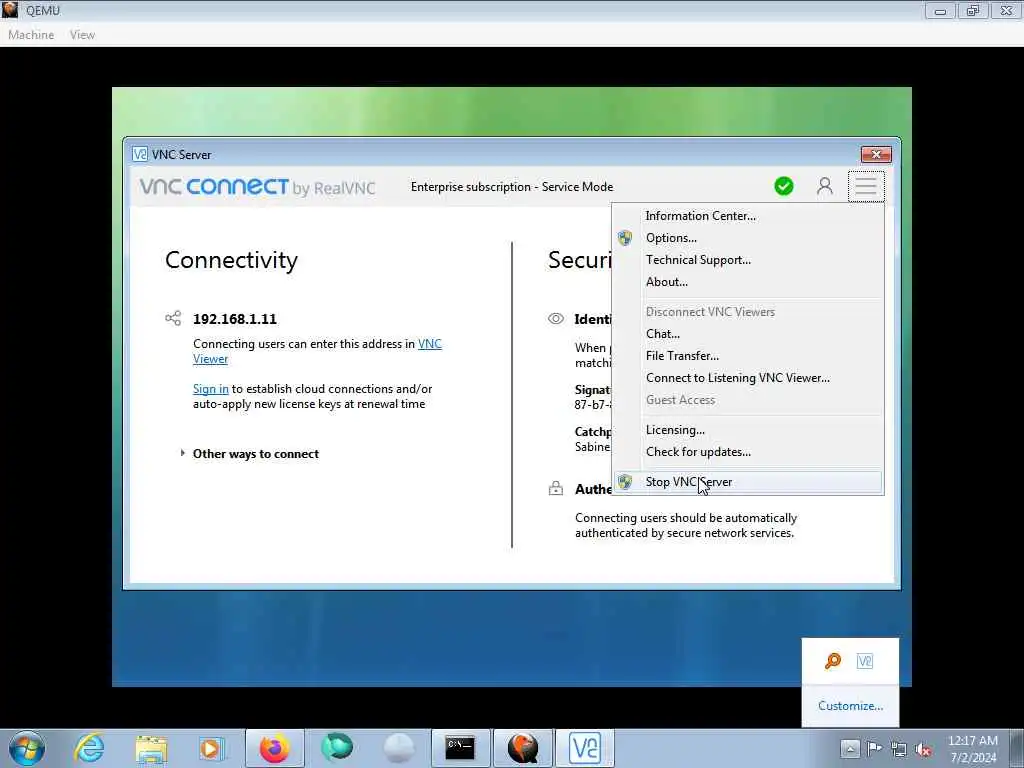Click the green checkmark status icon
1024x768 pixels.
click(x=784, y=187)
